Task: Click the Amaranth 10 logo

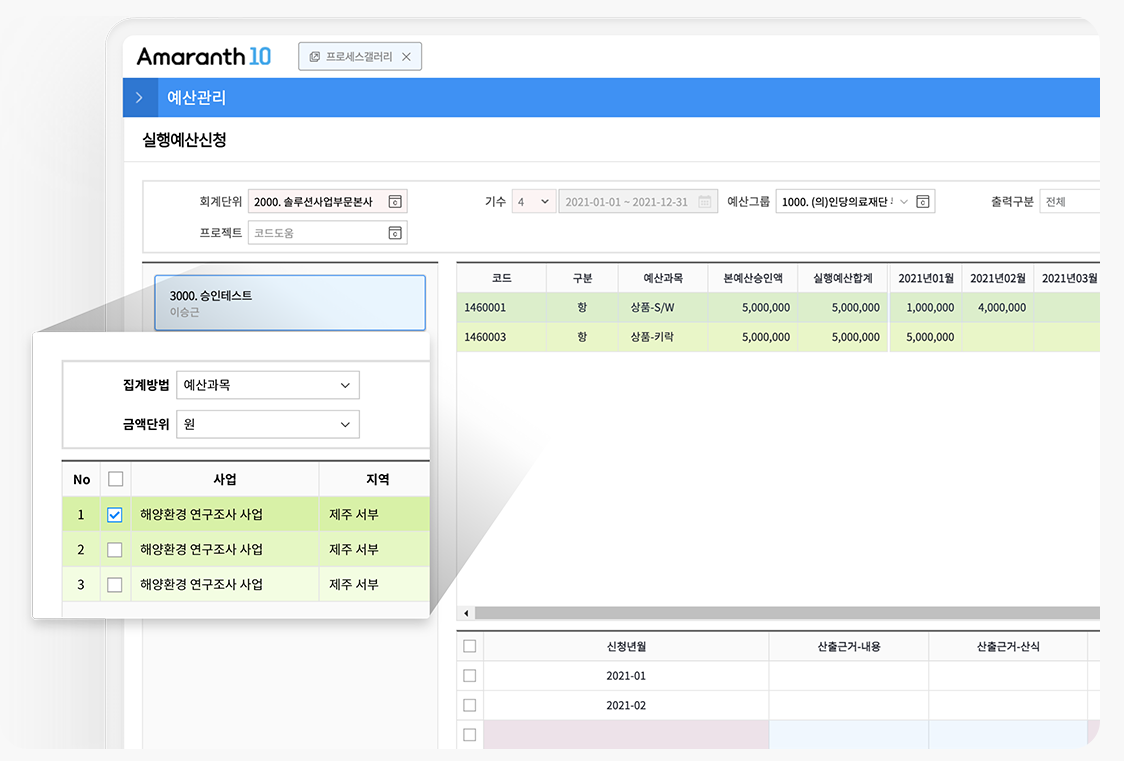Action: click(x=204, y=57)
